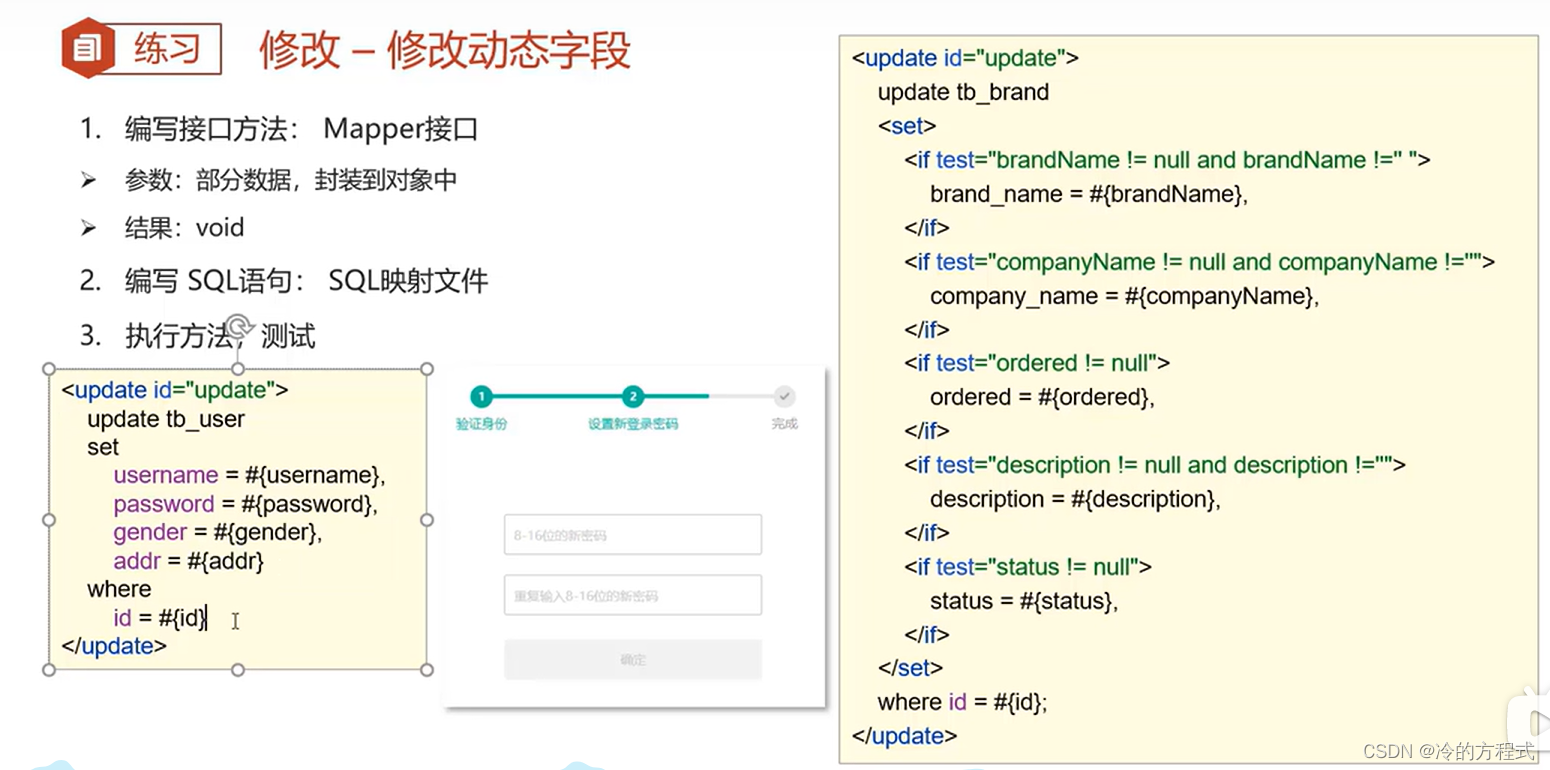1550x770 pixels.
Task: Click the bottom-middle resize handle of the tb_user text box
Action: [238, 670]
